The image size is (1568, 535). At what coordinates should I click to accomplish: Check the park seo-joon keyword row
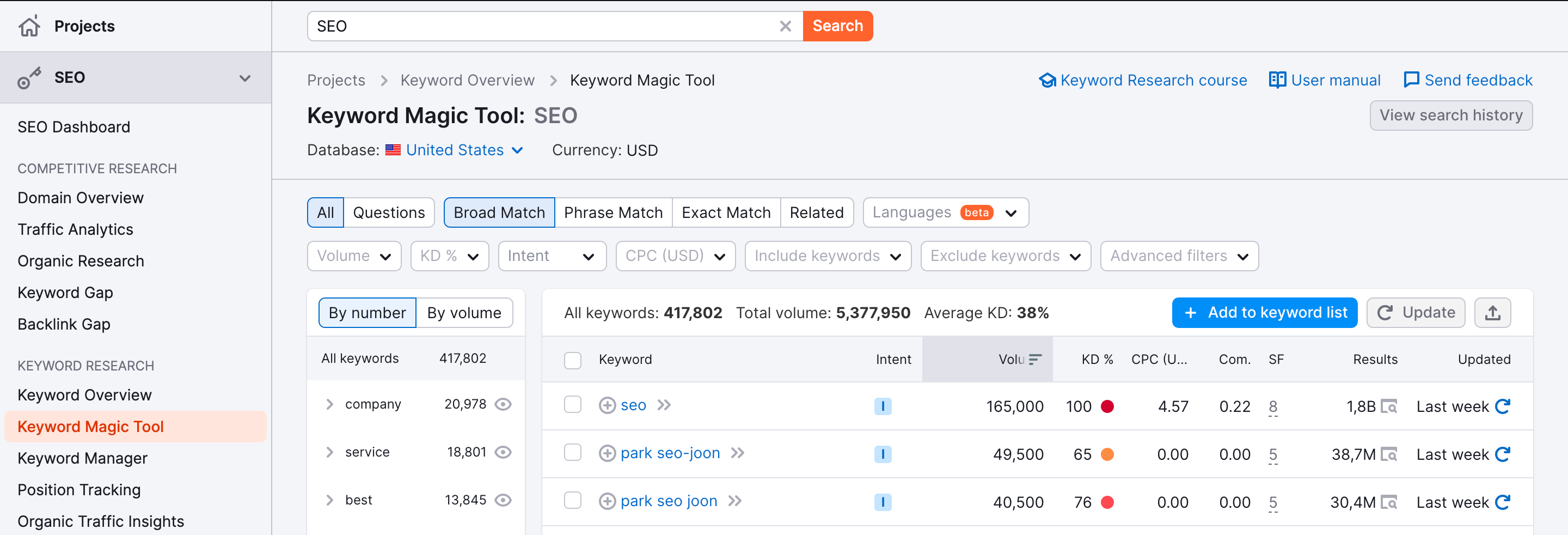point(573,453)
